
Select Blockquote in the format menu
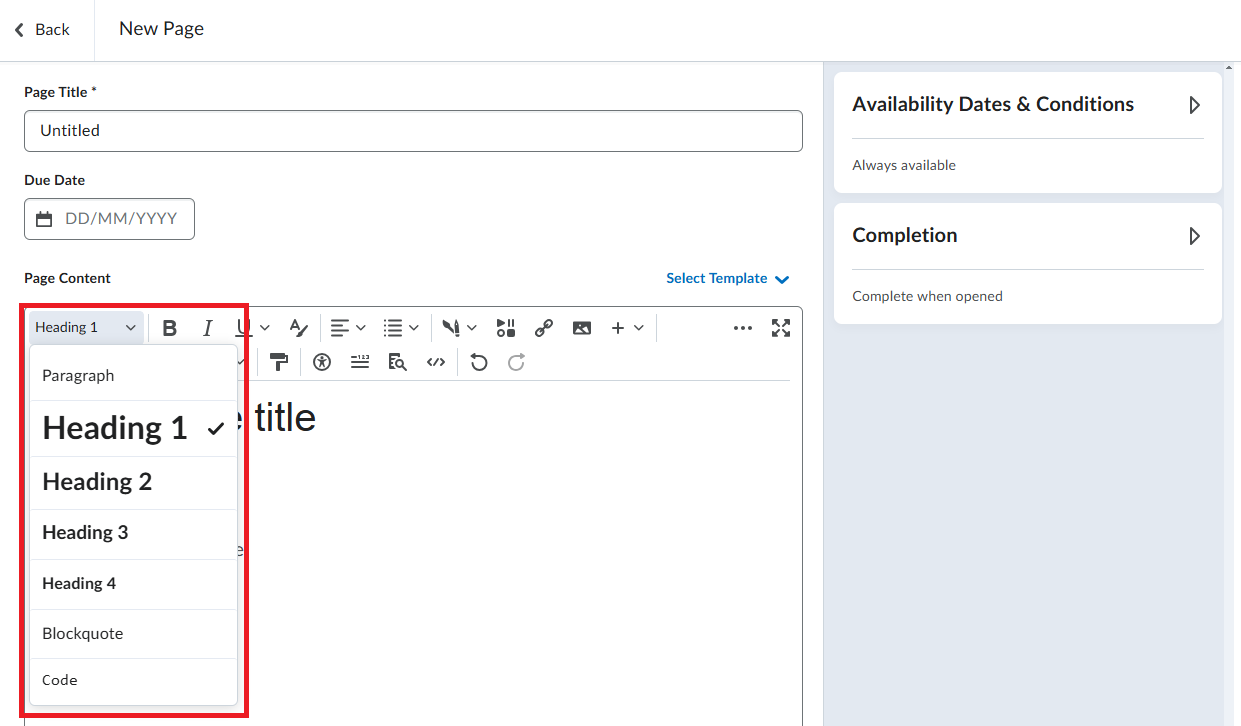tap(83, 634)
